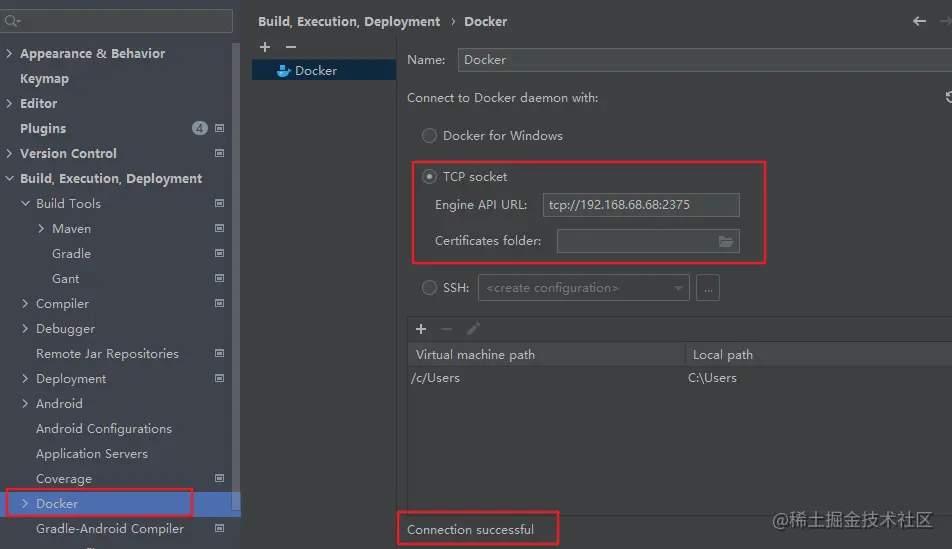Open Gradle settings page

tap(71, 253)
